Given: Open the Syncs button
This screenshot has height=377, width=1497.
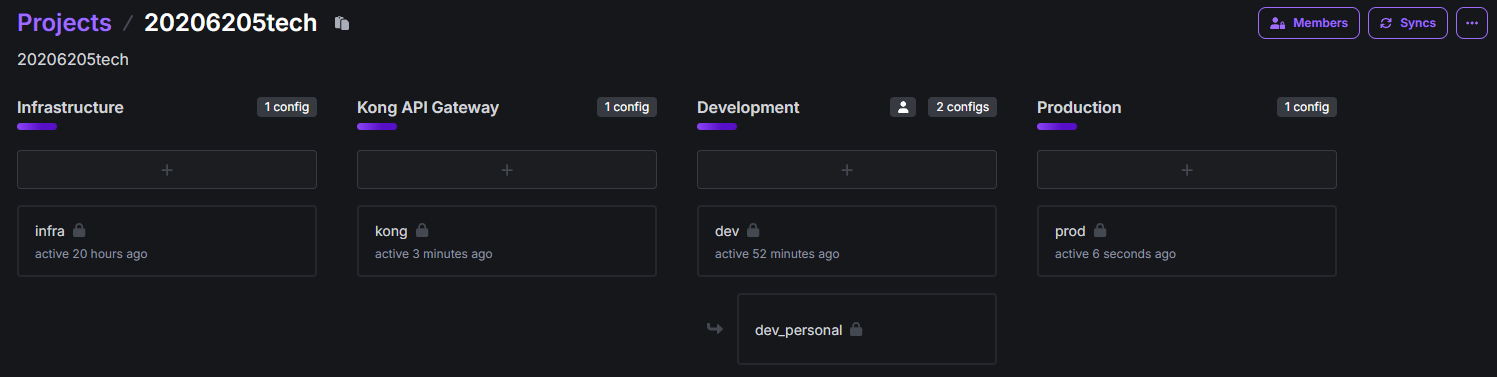Looking at the screenshot, I should click(1407, 23).
